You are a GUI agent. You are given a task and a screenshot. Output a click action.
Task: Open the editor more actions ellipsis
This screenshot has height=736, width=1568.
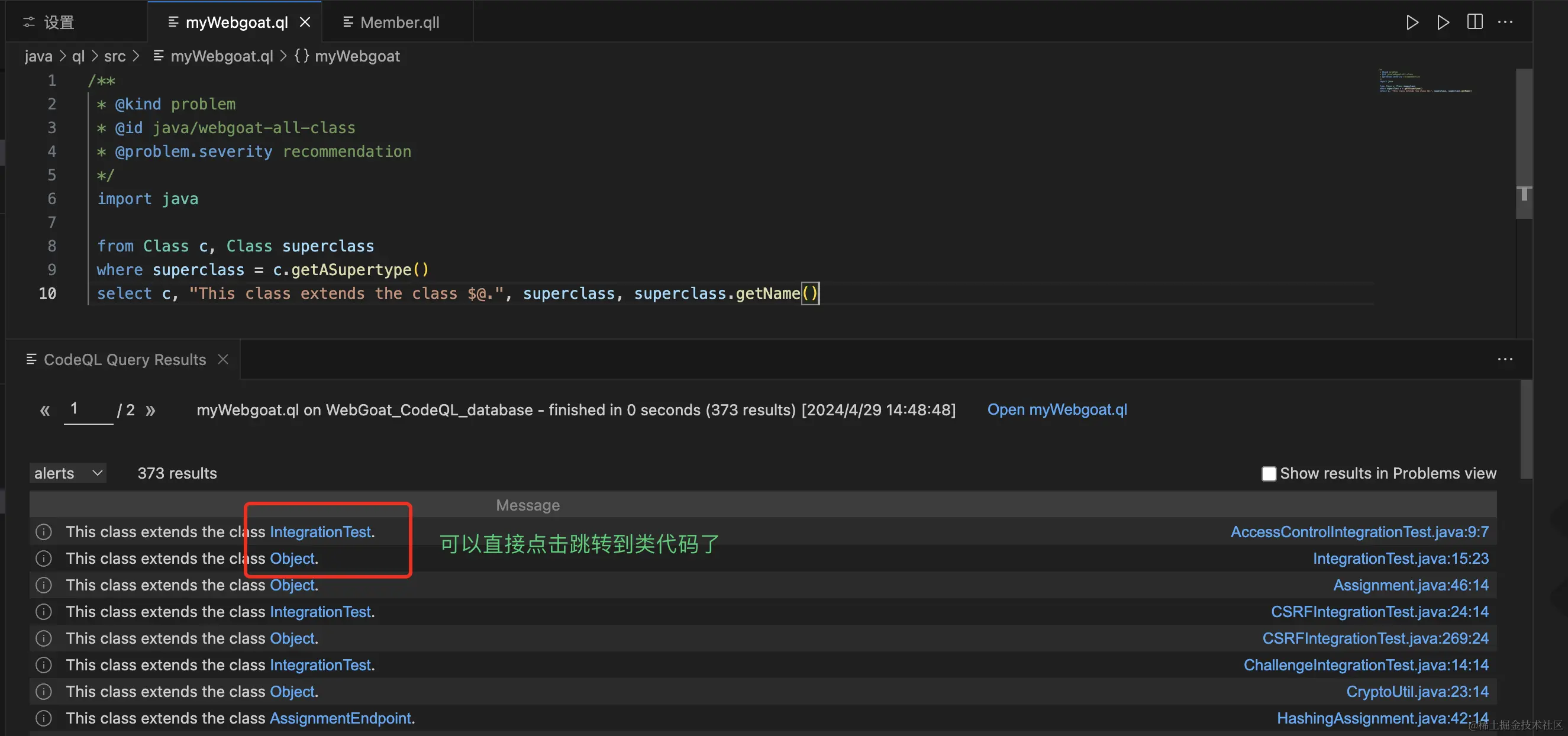1505,22
